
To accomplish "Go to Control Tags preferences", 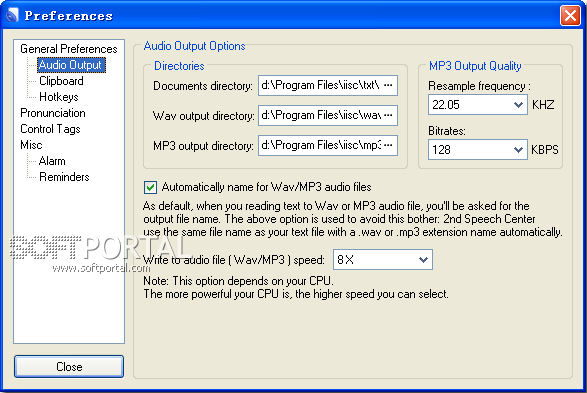I will click(50, 129).
